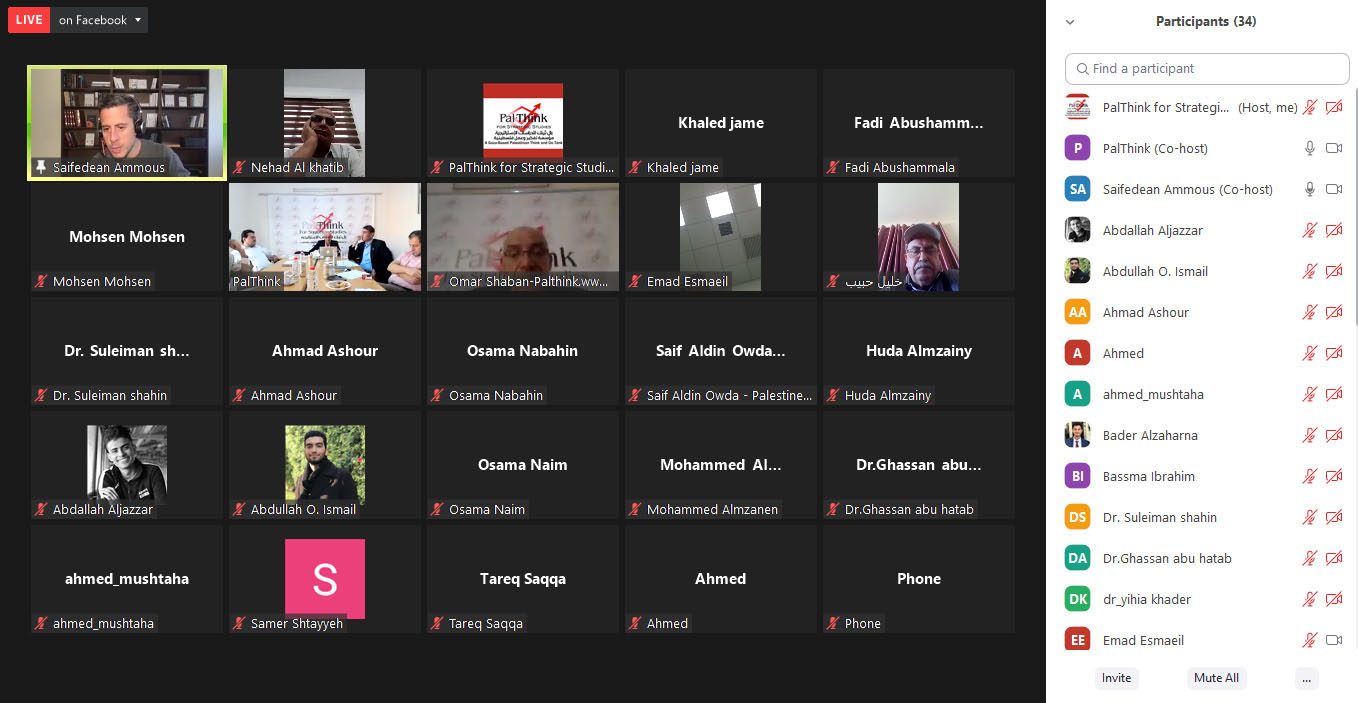Click Saifedean Ammous camera icon in list
The image size is (1358, 703).
[1333, 189]
